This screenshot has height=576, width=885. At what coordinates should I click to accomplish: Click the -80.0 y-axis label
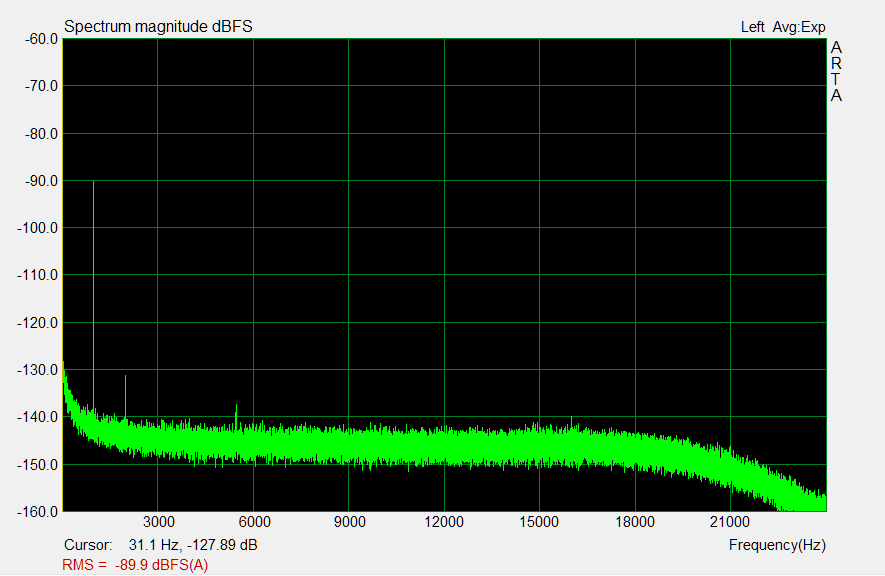[41, 134]
